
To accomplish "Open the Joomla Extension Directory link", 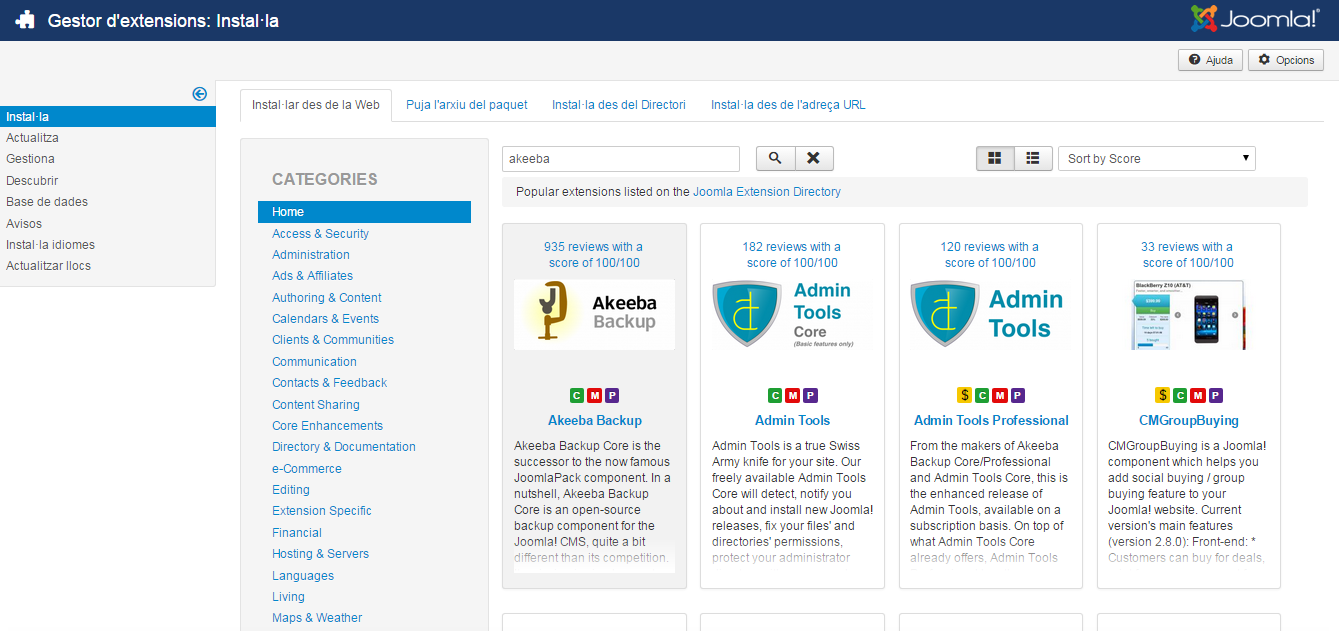I will [x=766, y=192].
